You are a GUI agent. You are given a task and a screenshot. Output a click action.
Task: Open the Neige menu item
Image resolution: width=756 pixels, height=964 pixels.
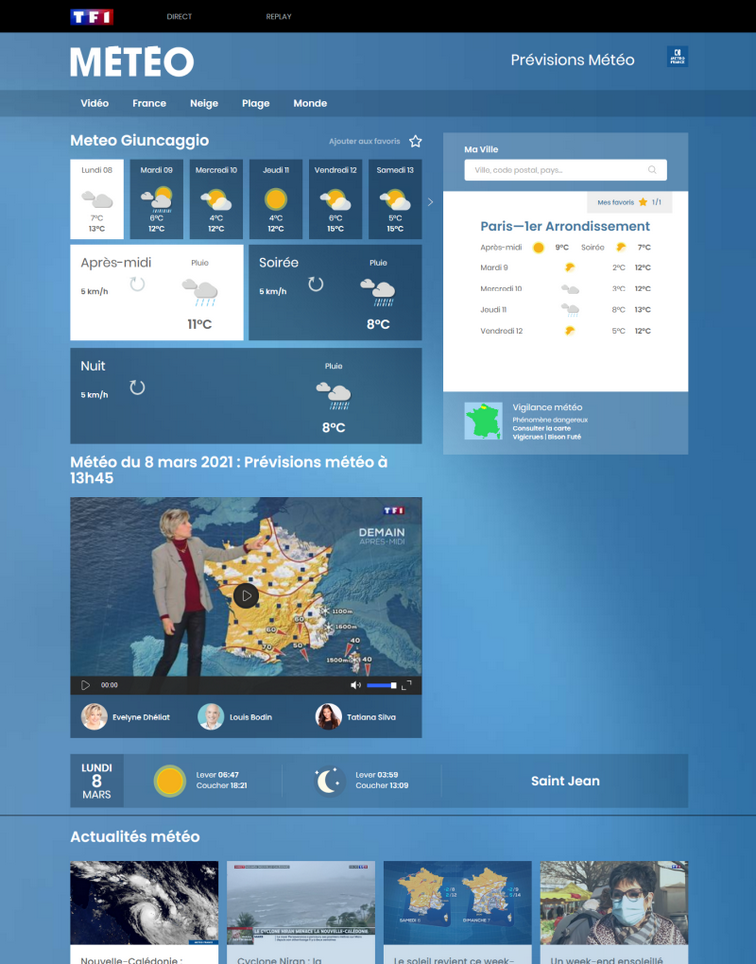(x=204, y=103)
